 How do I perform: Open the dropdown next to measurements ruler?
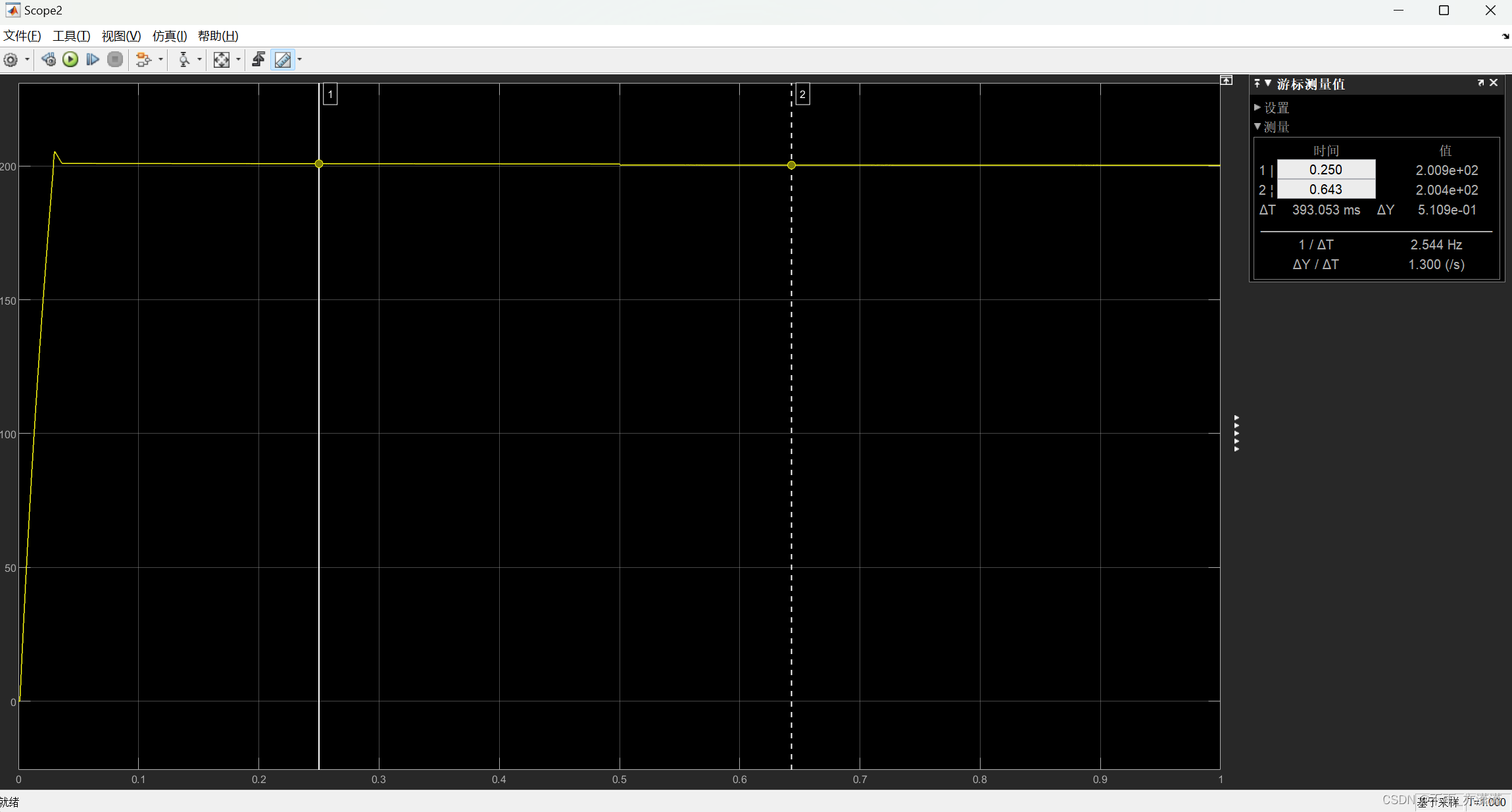[300, 60]
